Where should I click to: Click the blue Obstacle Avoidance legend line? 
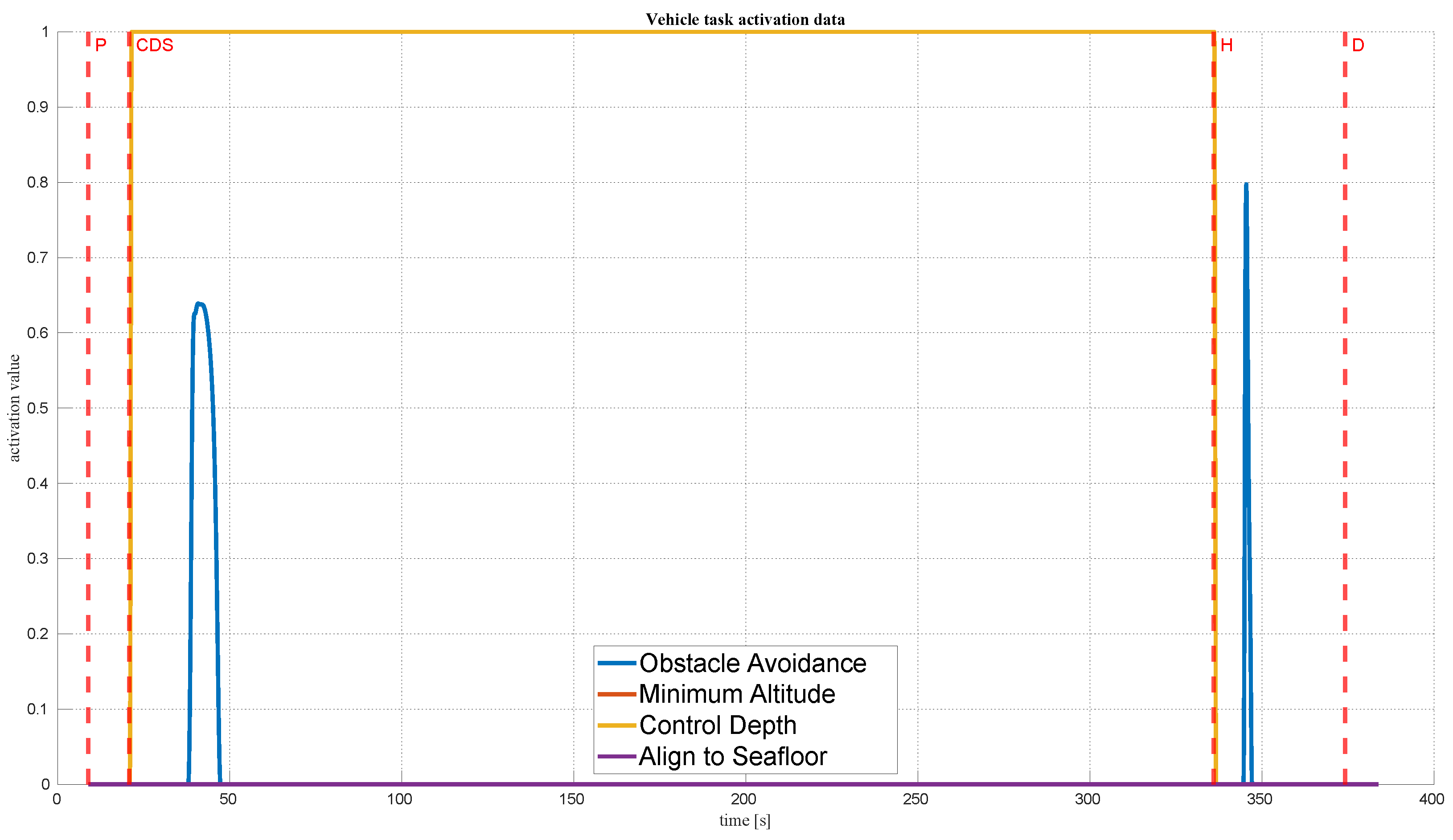click(x=616, y=663)
